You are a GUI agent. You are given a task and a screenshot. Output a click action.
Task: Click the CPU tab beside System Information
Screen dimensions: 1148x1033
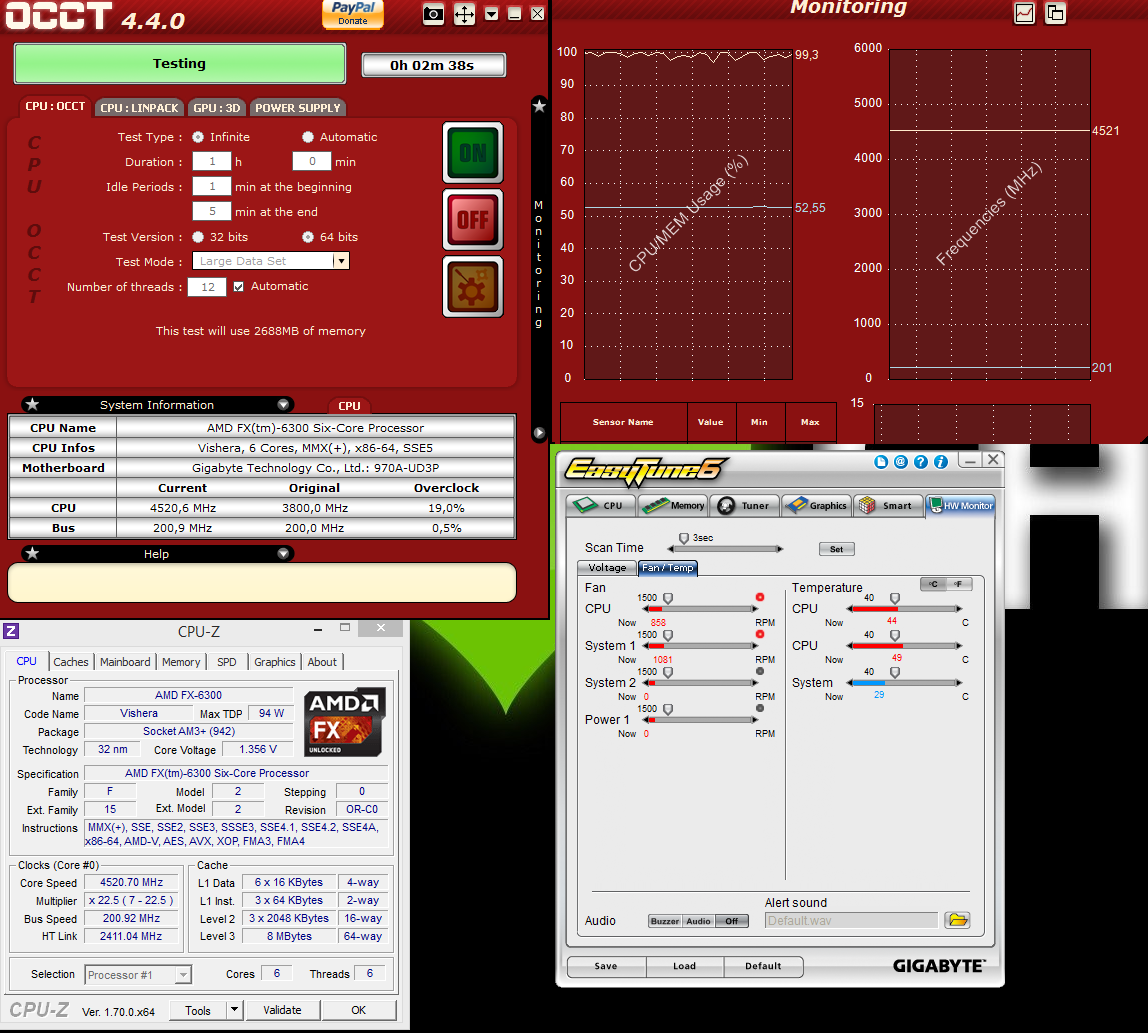[349, 406]
